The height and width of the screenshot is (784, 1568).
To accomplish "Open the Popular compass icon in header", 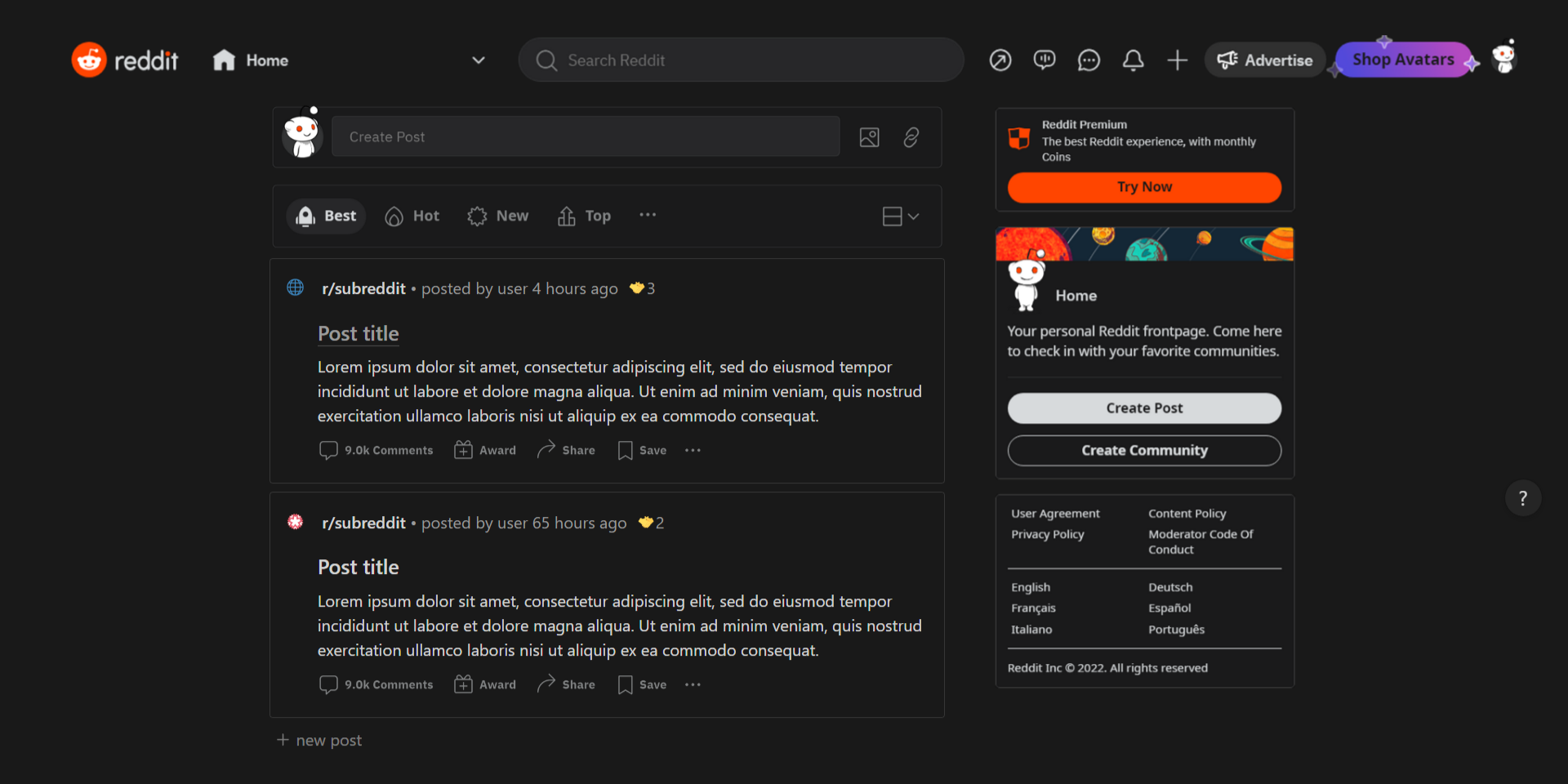I will point(1000,60).
